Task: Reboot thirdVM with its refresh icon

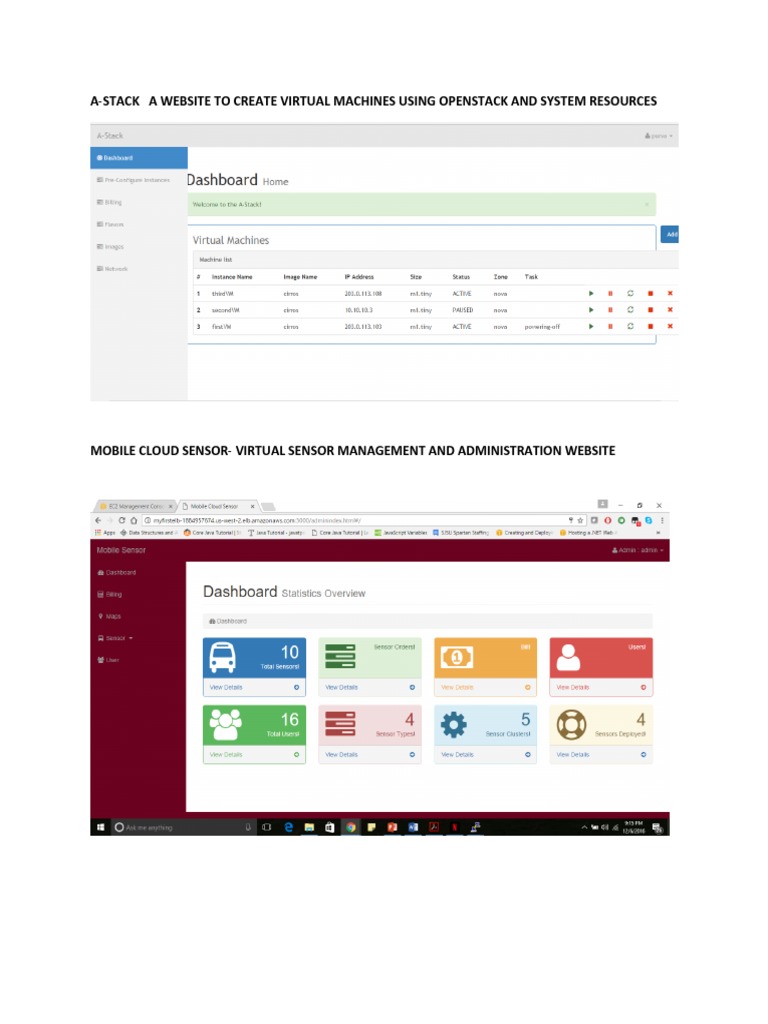Action: point(630,294)
